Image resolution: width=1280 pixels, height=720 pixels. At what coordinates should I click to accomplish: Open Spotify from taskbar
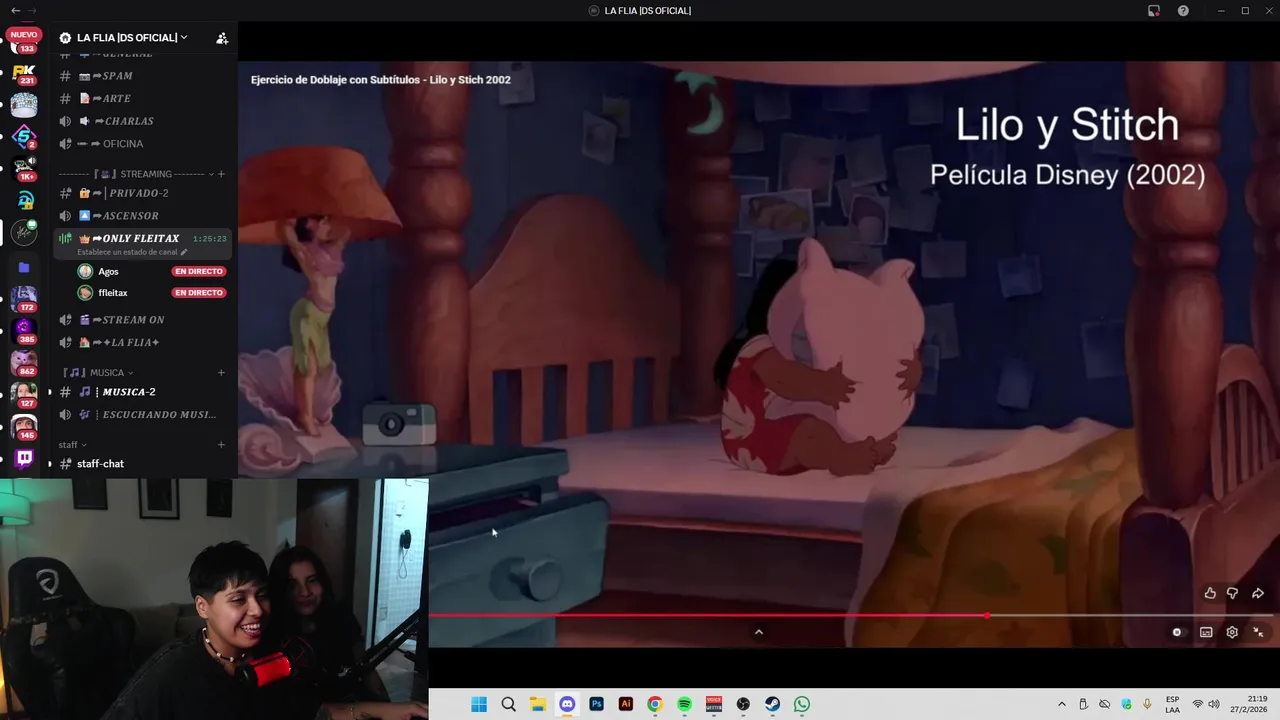pos(684,704)
